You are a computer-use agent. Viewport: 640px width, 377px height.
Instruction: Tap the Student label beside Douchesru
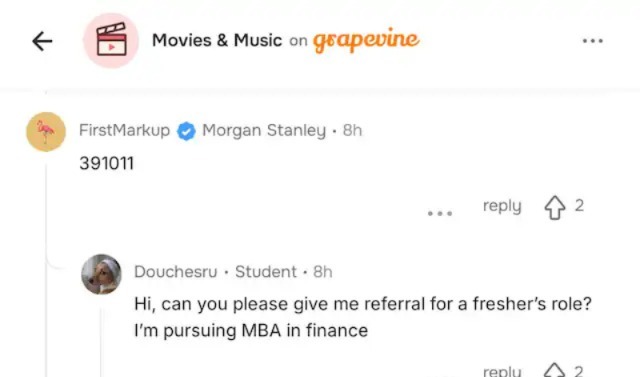(x=266, y=272)
